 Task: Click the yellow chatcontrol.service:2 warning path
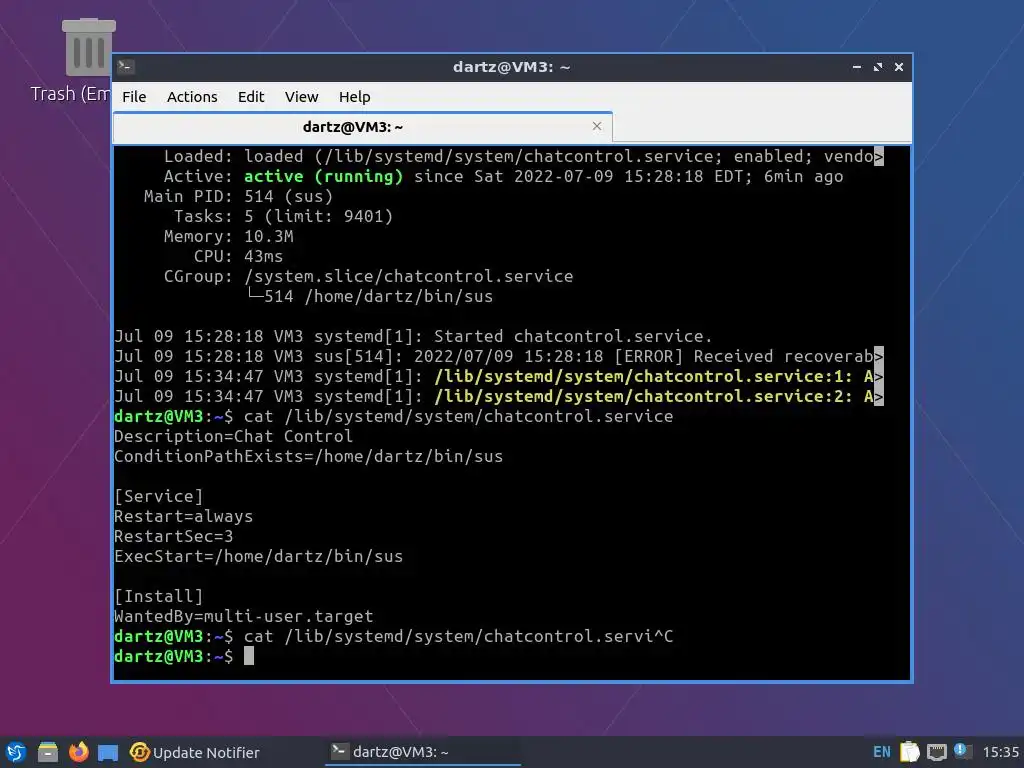(x=643, y=396)
